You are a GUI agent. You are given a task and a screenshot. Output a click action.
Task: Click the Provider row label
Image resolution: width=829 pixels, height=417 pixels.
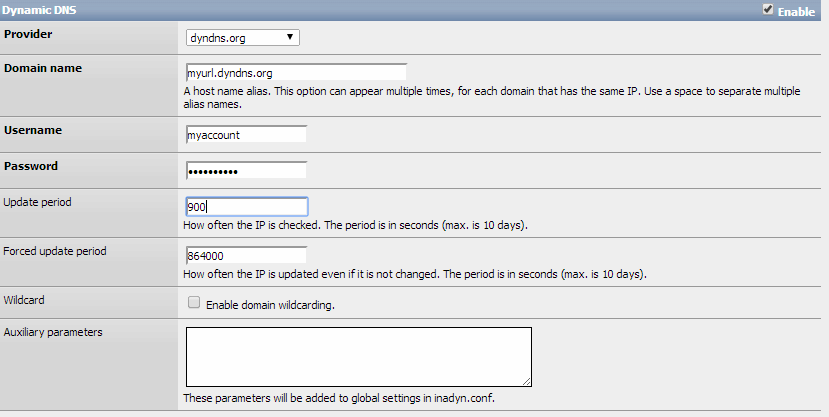pos(29,34)
